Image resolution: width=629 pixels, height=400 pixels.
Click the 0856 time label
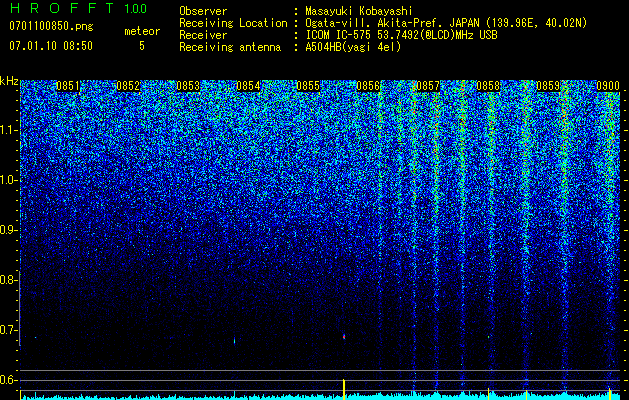click(368, 86)
